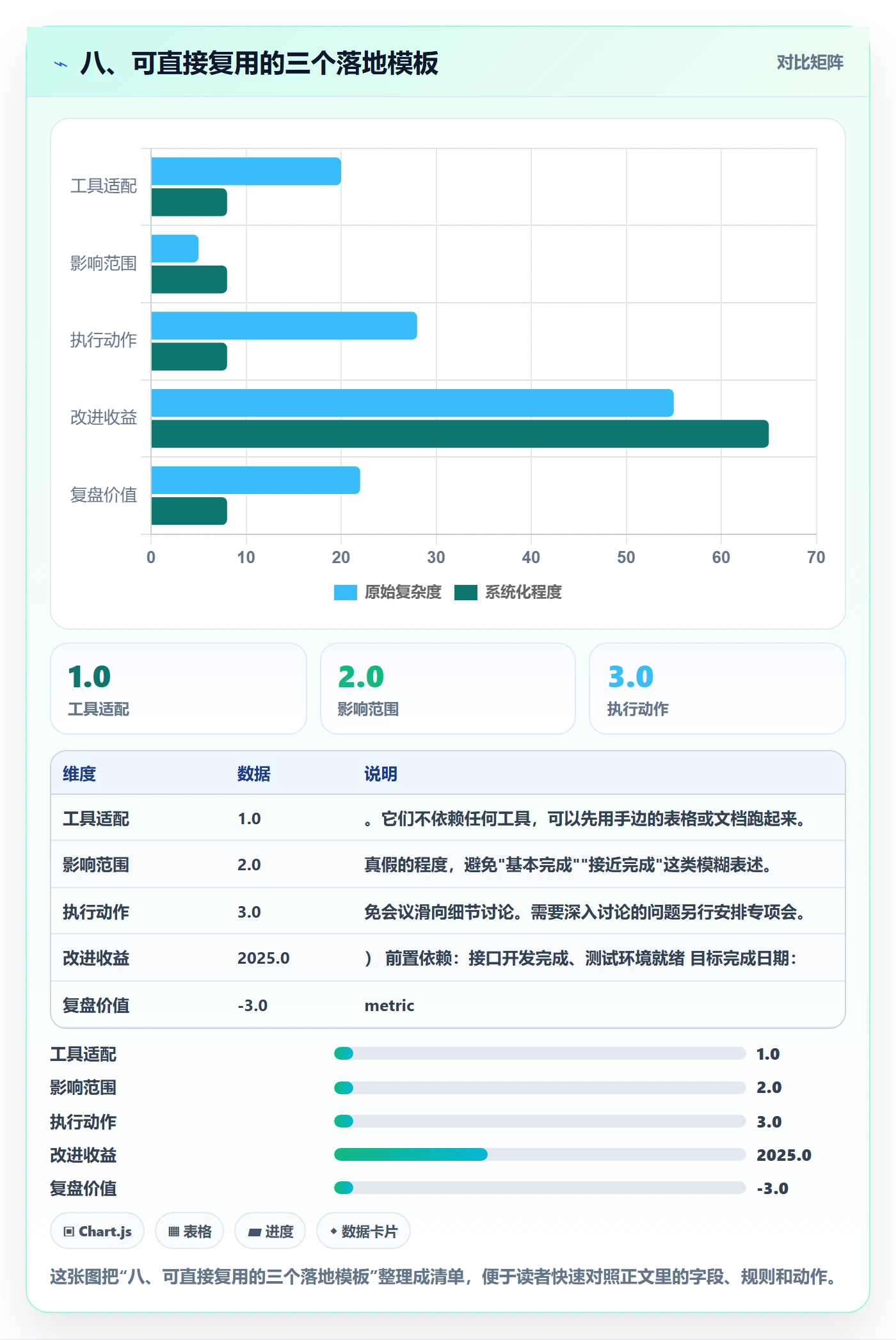
Task: Select the 3.0 执行动作 data card
Action: point(717,689)
